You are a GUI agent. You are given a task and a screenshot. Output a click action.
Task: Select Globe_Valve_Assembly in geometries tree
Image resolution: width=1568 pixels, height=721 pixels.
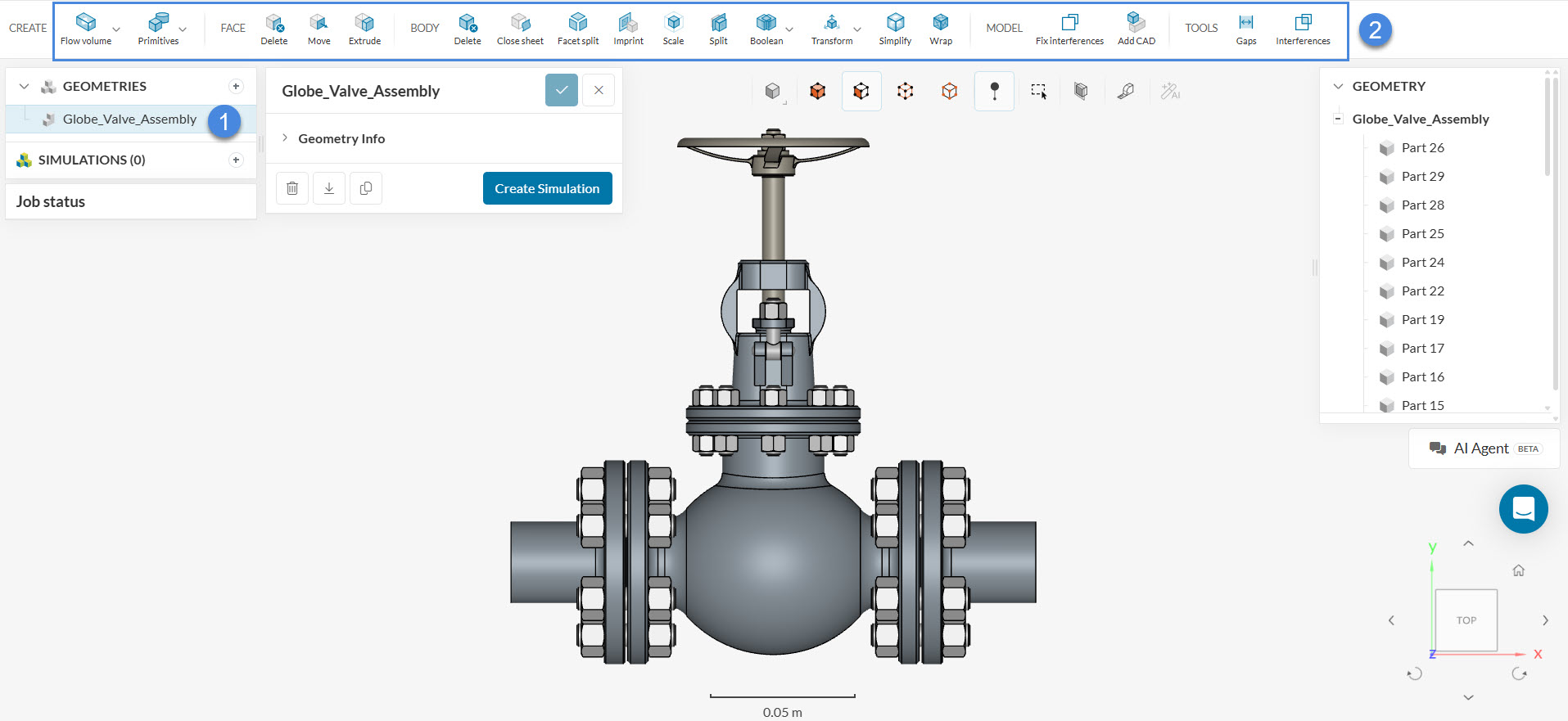pyautogui.click(x=129, y=119)
